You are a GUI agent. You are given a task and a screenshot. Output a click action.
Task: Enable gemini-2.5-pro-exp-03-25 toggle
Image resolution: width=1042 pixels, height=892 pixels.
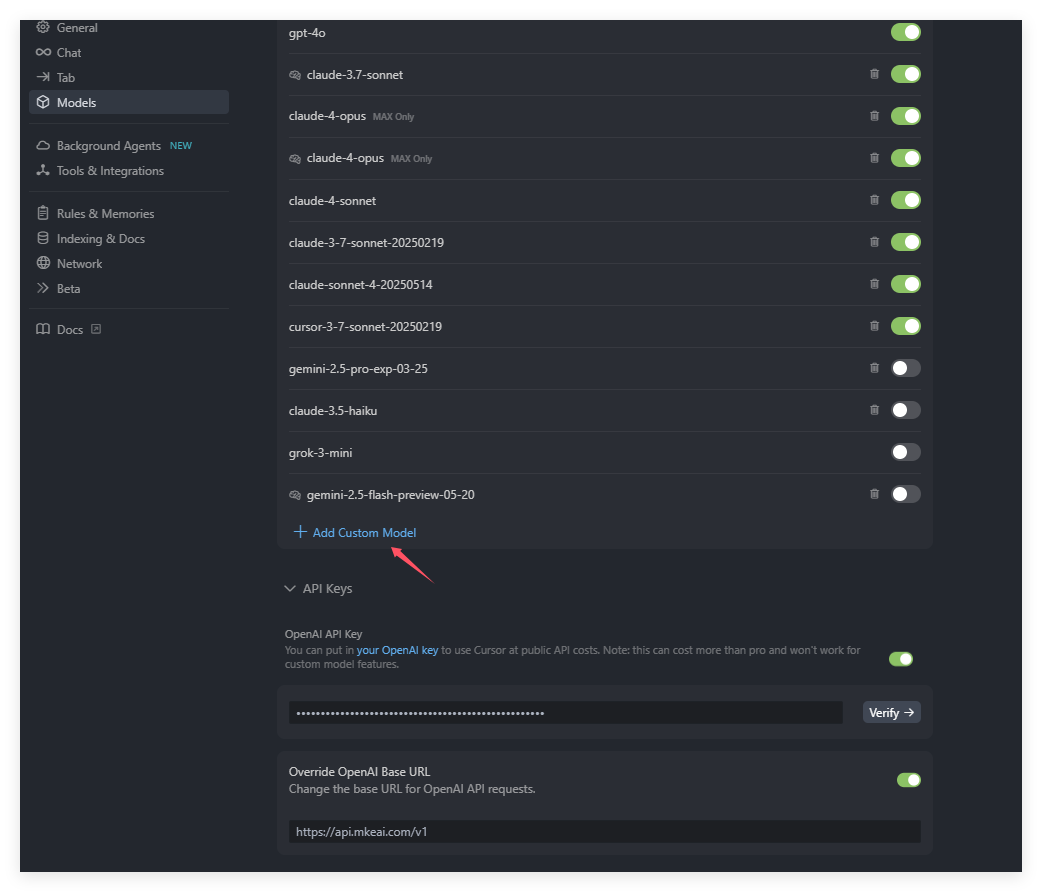coord(906,368)
